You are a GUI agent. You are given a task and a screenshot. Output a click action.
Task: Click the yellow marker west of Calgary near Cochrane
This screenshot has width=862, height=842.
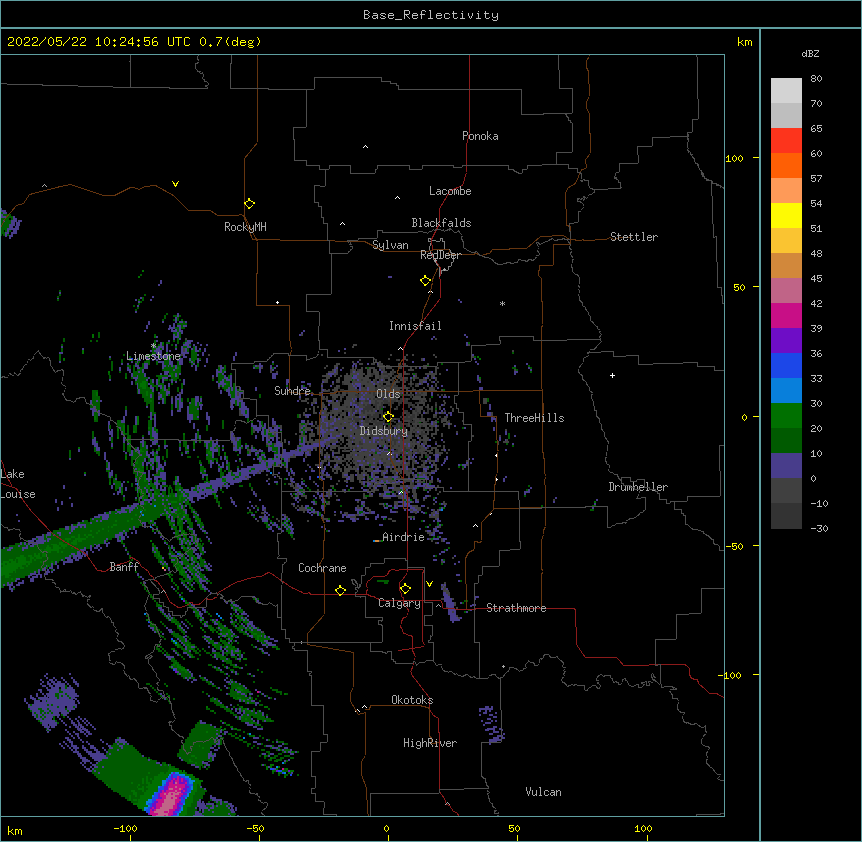click(340, 590)
